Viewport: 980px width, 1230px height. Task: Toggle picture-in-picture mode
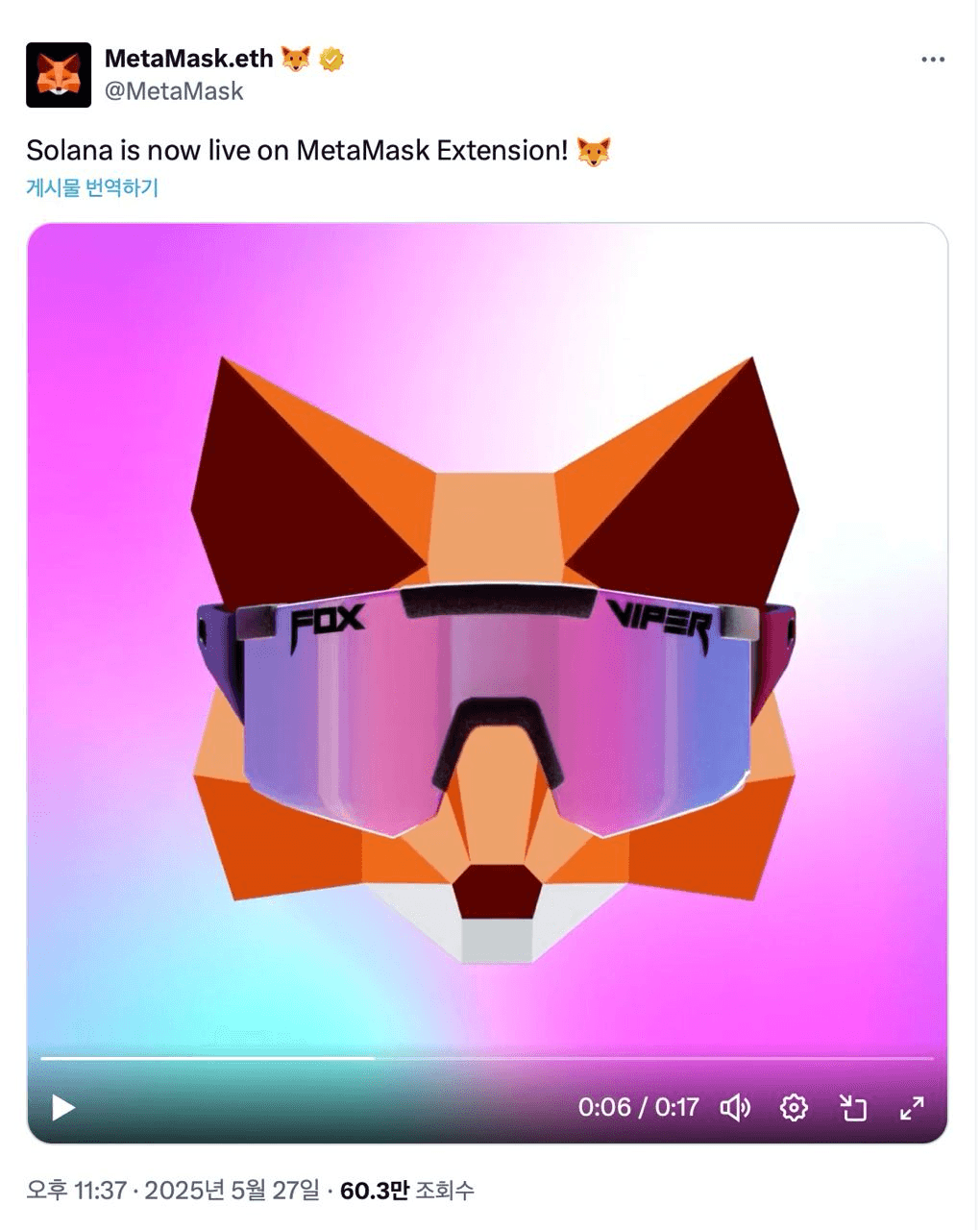[853, 1108]
